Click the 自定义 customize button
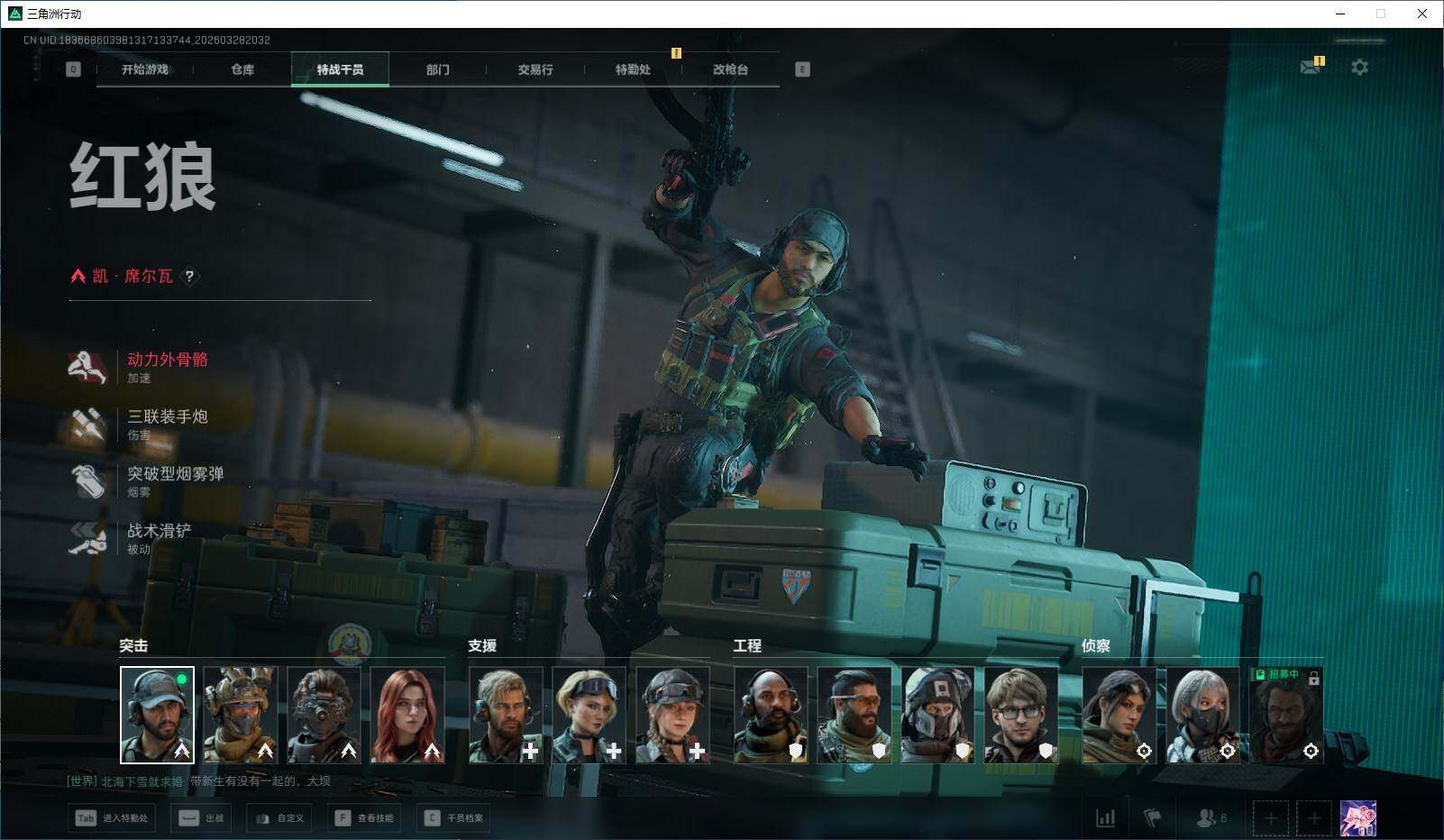 (279, 818)
